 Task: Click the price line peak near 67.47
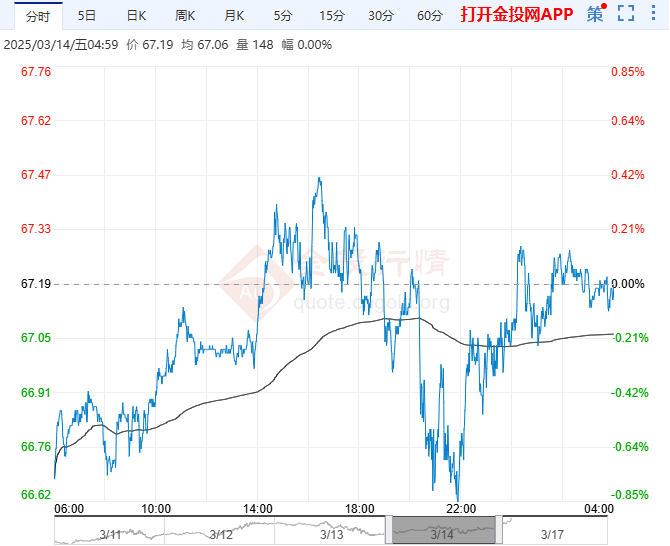pyautogui.click(x=319, y=179)
